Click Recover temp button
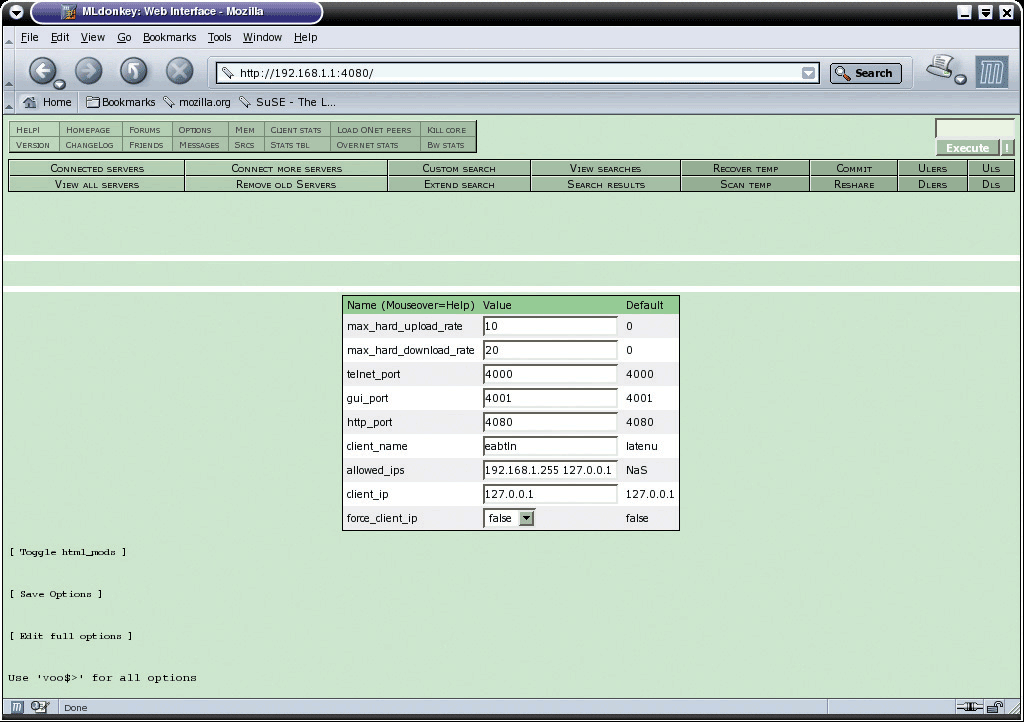The image size is (1024, 722). 745,168
